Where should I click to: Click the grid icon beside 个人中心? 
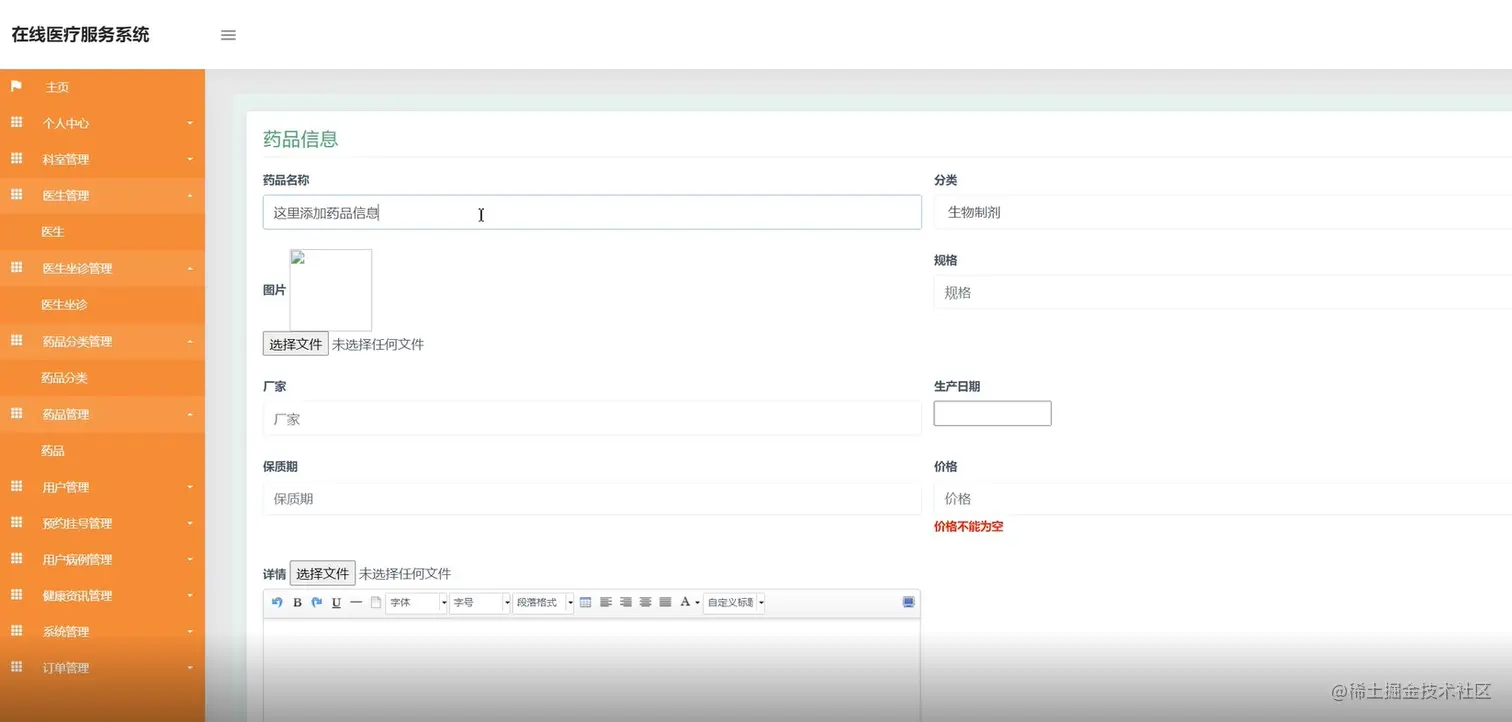point(16,122)
